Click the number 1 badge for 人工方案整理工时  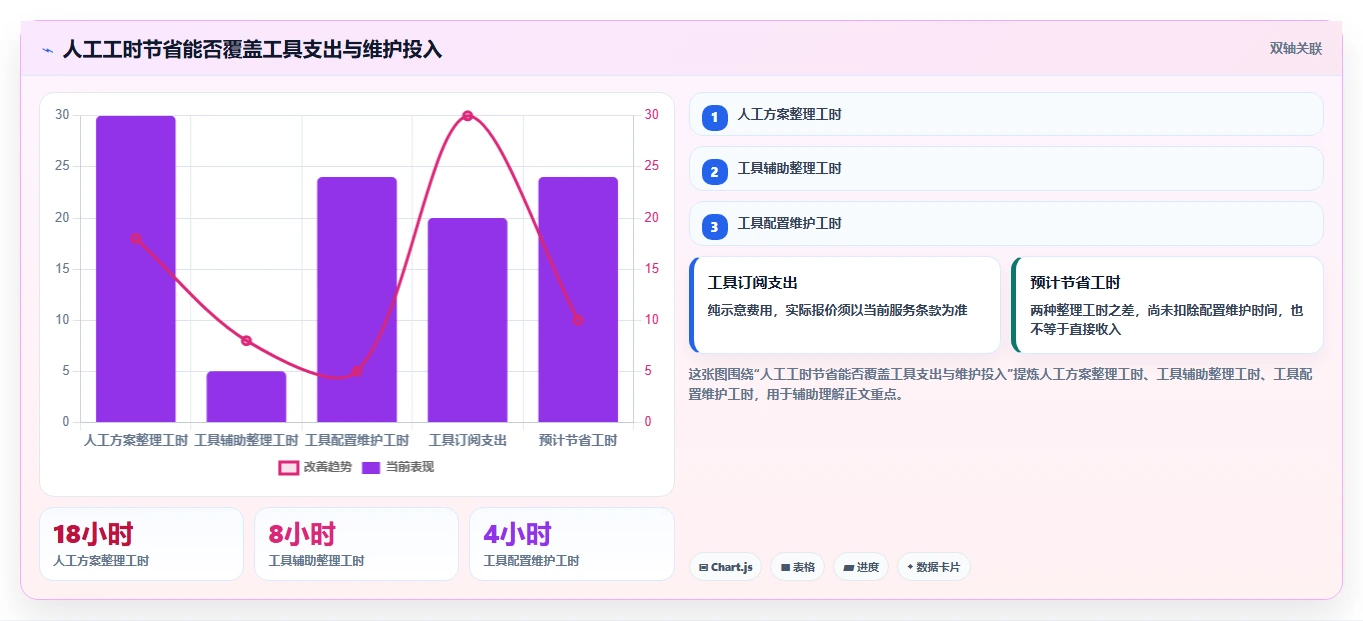coord(714,118)
